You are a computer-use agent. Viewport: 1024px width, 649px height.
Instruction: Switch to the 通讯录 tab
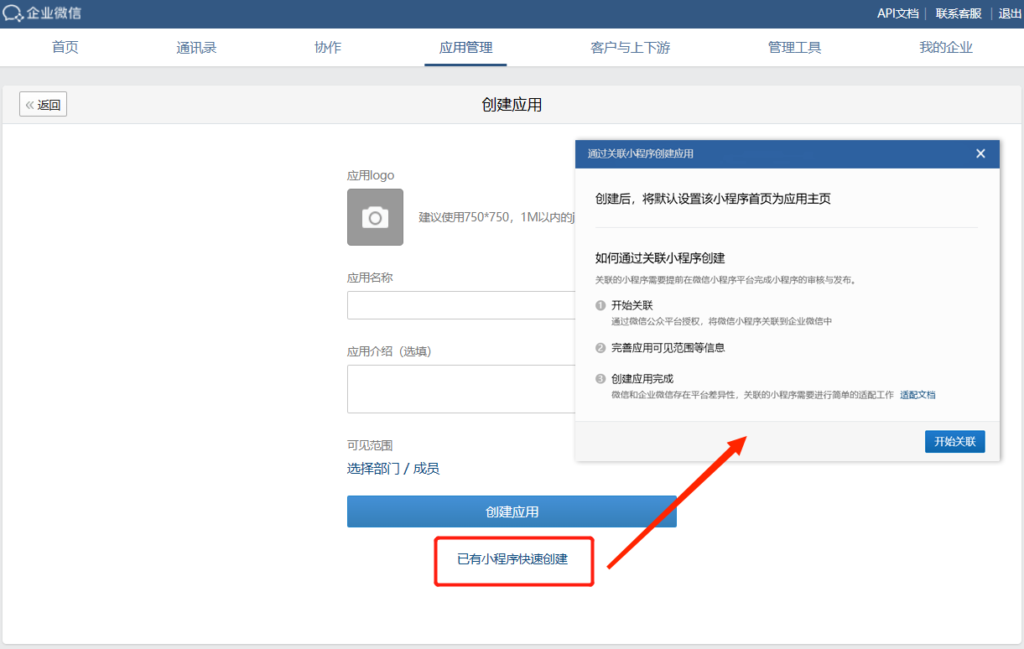[196, 47]
